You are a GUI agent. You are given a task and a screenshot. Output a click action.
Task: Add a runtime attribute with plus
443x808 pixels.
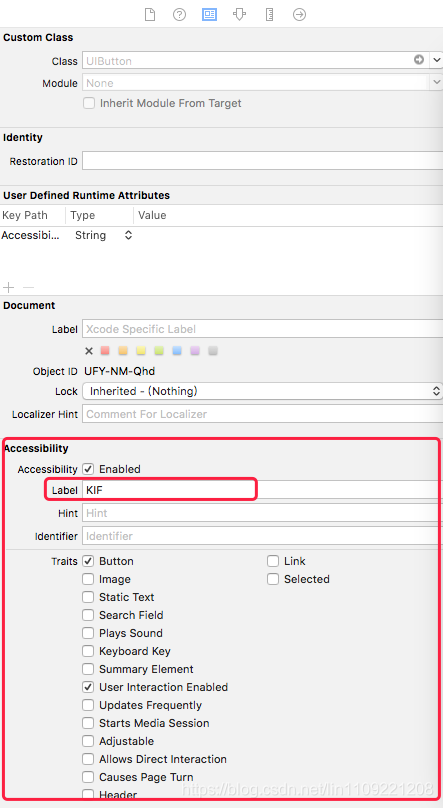(9, 287)
